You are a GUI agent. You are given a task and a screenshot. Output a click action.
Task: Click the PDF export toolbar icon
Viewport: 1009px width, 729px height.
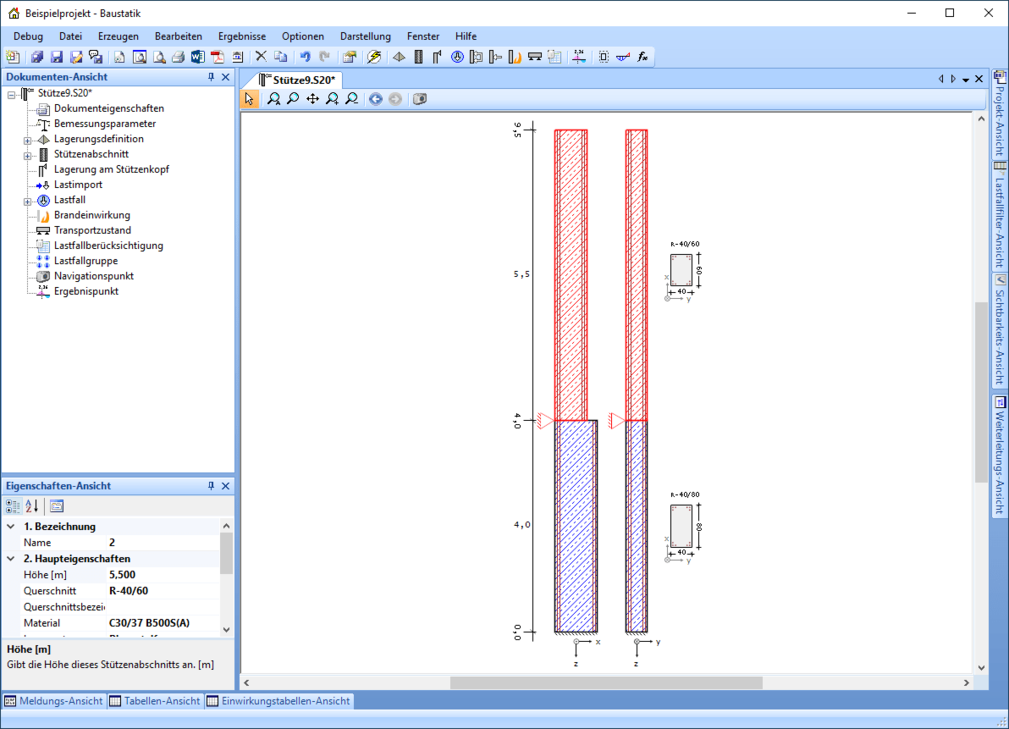tap(216, 57)
